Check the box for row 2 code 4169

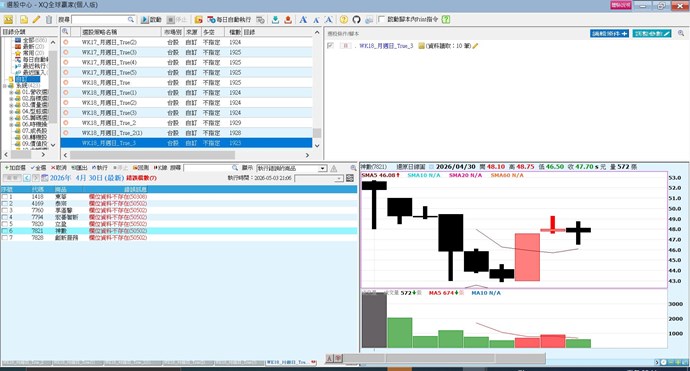pos(5,204)
